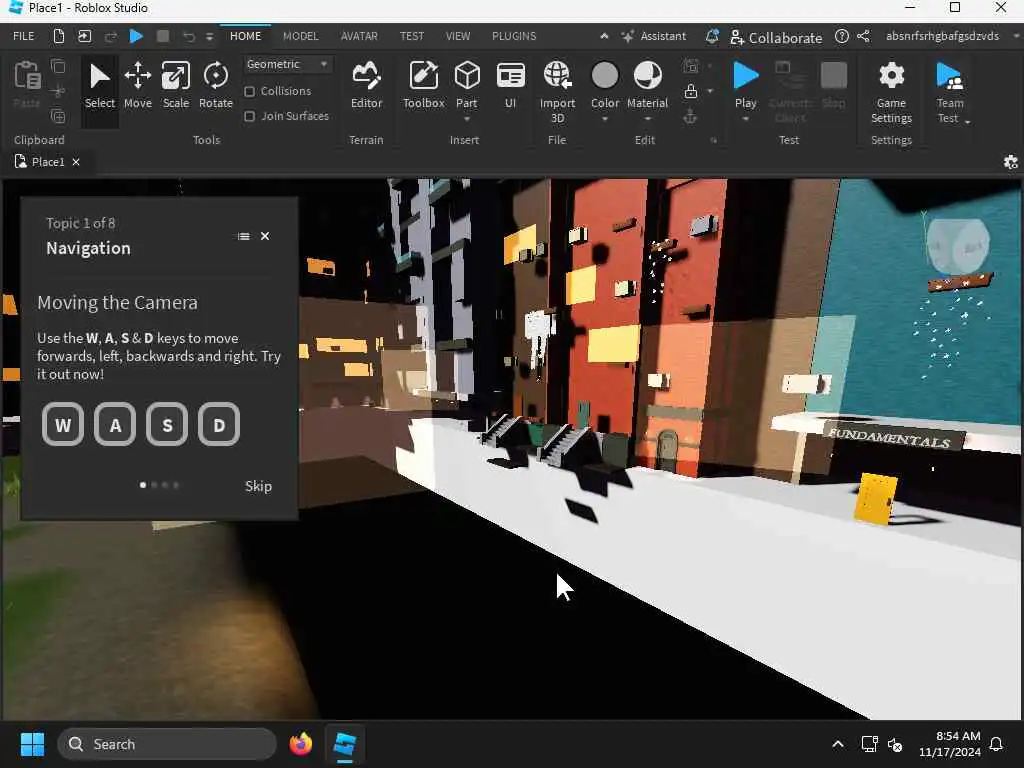Viewport: 1024px width, 768px height.
Task: Expand the Team Test dropdown arrow
Action: [x=967, y=121]
